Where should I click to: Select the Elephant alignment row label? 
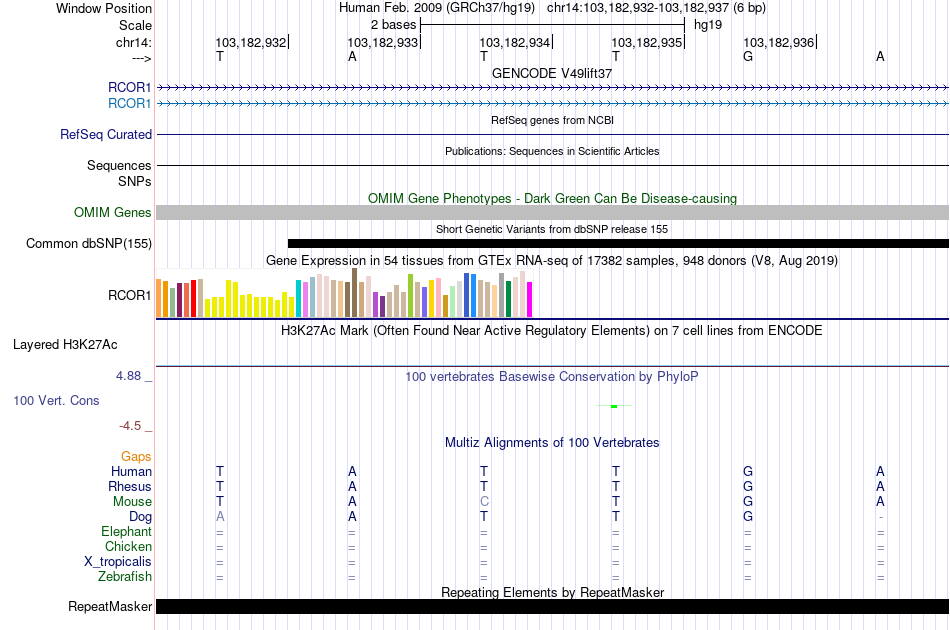[x=126, y=531]
